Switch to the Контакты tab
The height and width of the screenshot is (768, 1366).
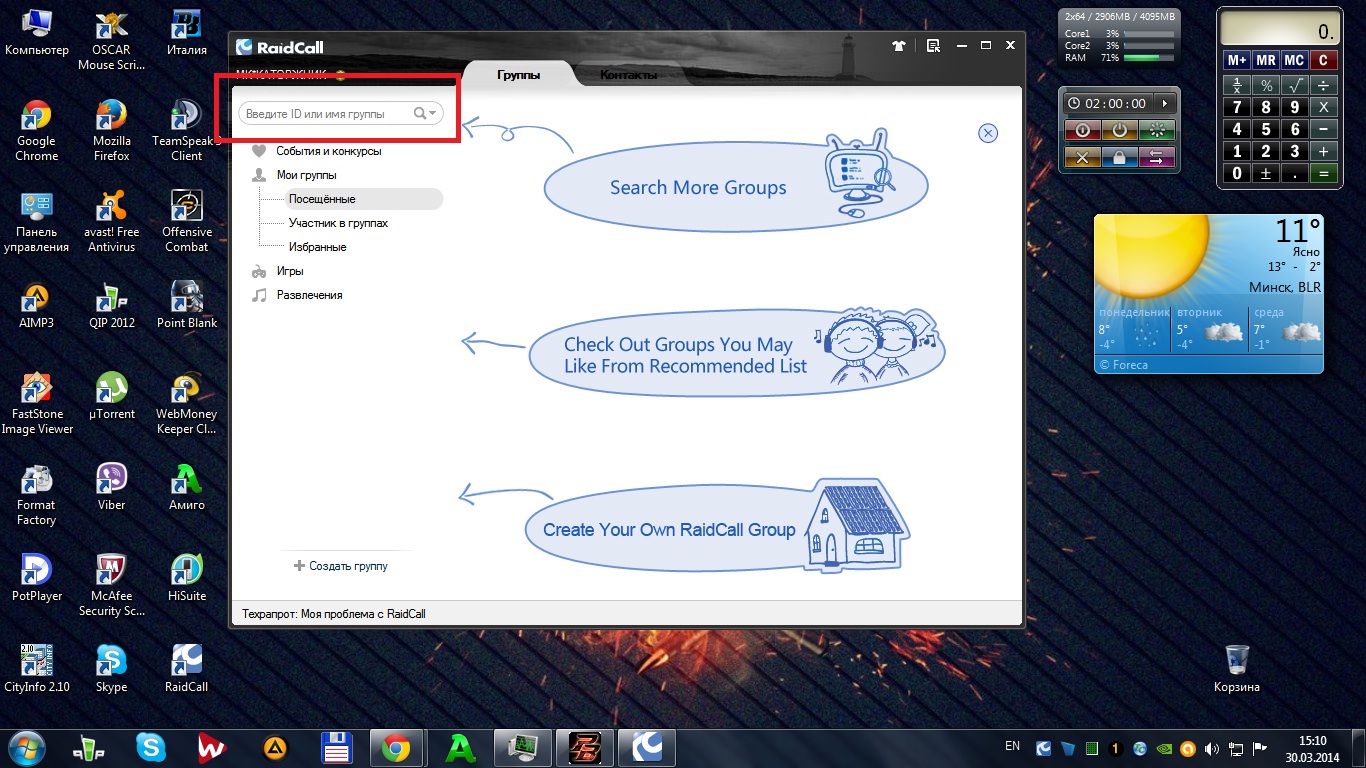point(628,76)
